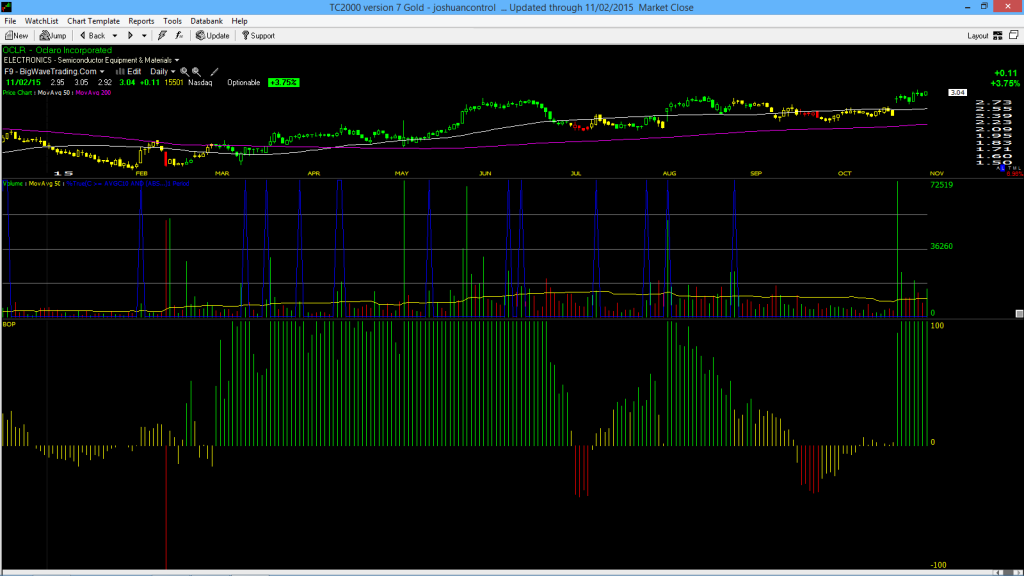Click the Layout grid icon
Image resolution: width=1024 pixels, height=576 pixels.
click(998, 36)
